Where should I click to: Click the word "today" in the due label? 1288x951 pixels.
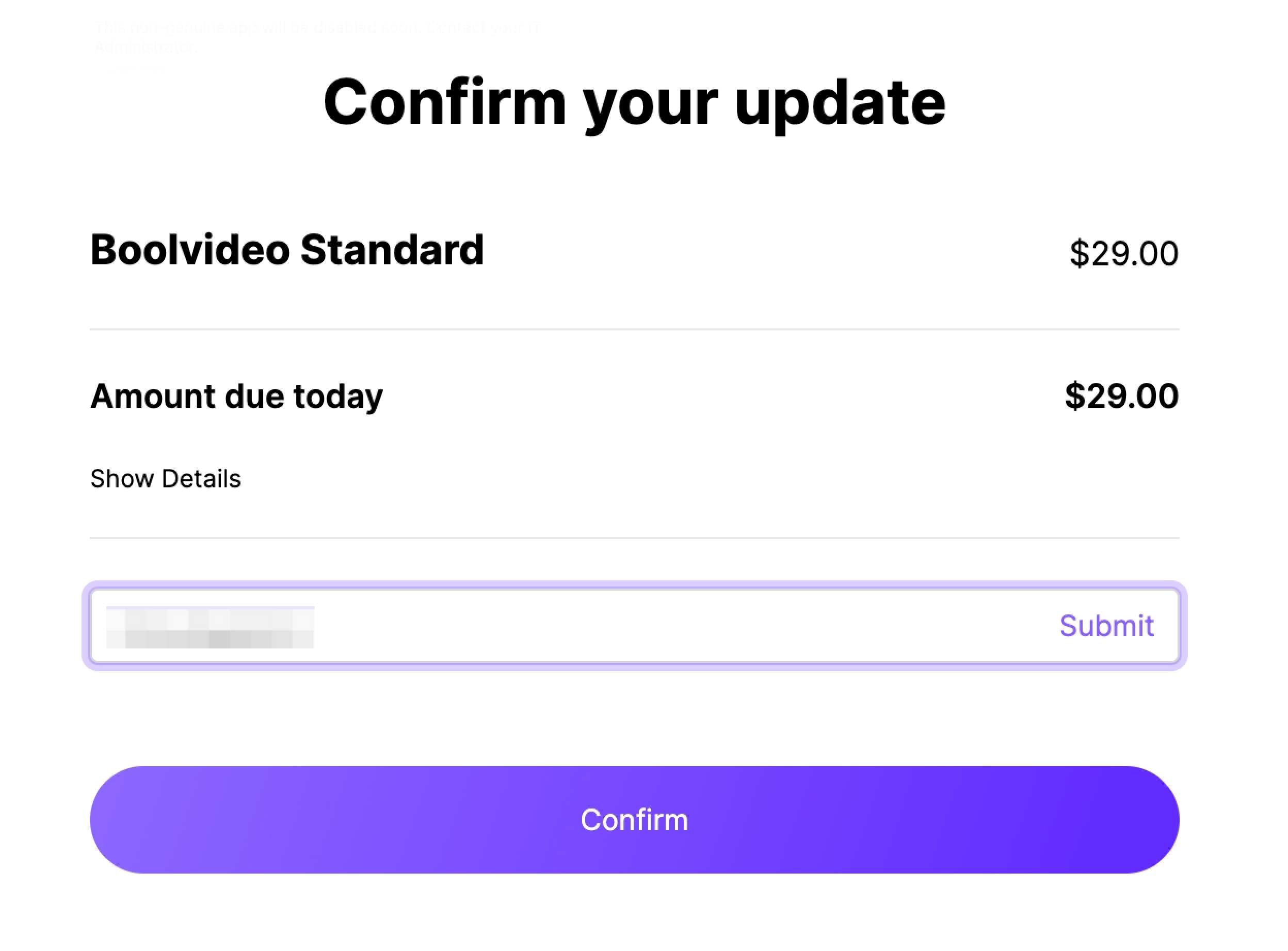(337, 398)
